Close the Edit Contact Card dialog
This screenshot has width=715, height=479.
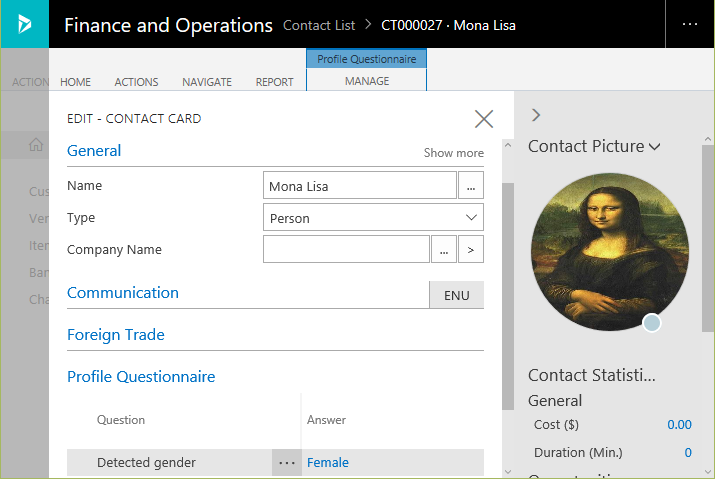[x=484, y=119]
